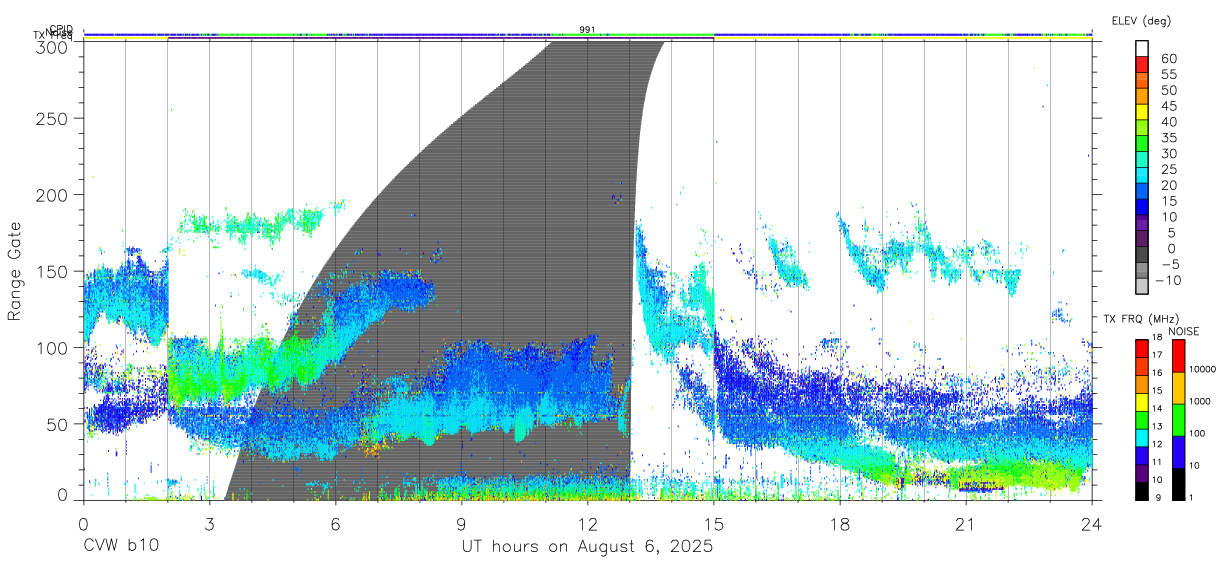Click the black 1 noise level swatch
The image size is (1228, 567).
[x=1178, y=483]
